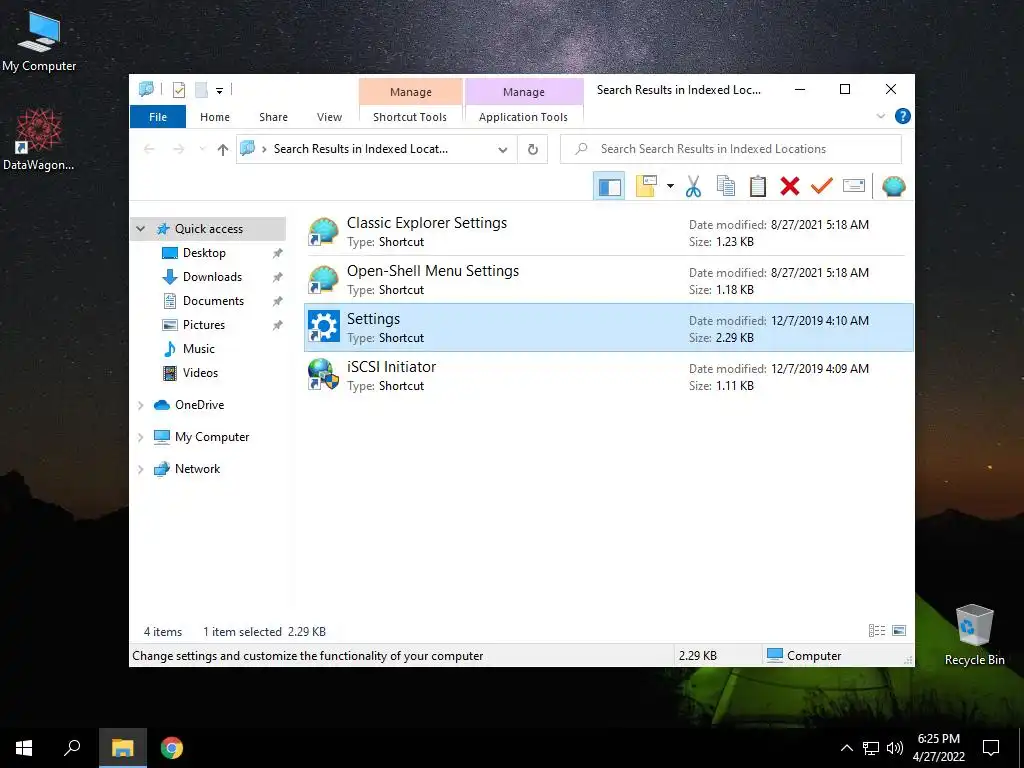Click the Back navigation arrow
The height and width of the screenshot is (768, 1024).
pos(149,150)
